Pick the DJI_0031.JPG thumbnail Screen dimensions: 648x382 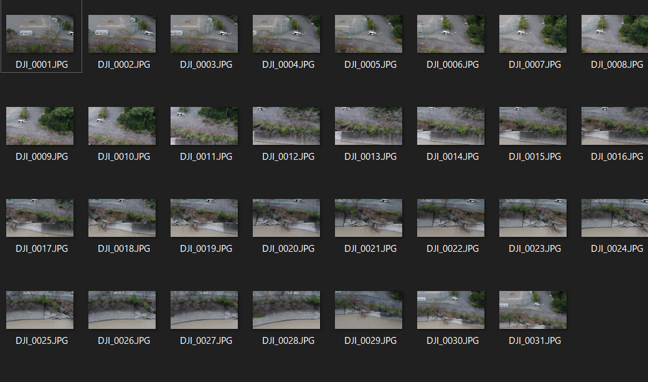(533, 310)
